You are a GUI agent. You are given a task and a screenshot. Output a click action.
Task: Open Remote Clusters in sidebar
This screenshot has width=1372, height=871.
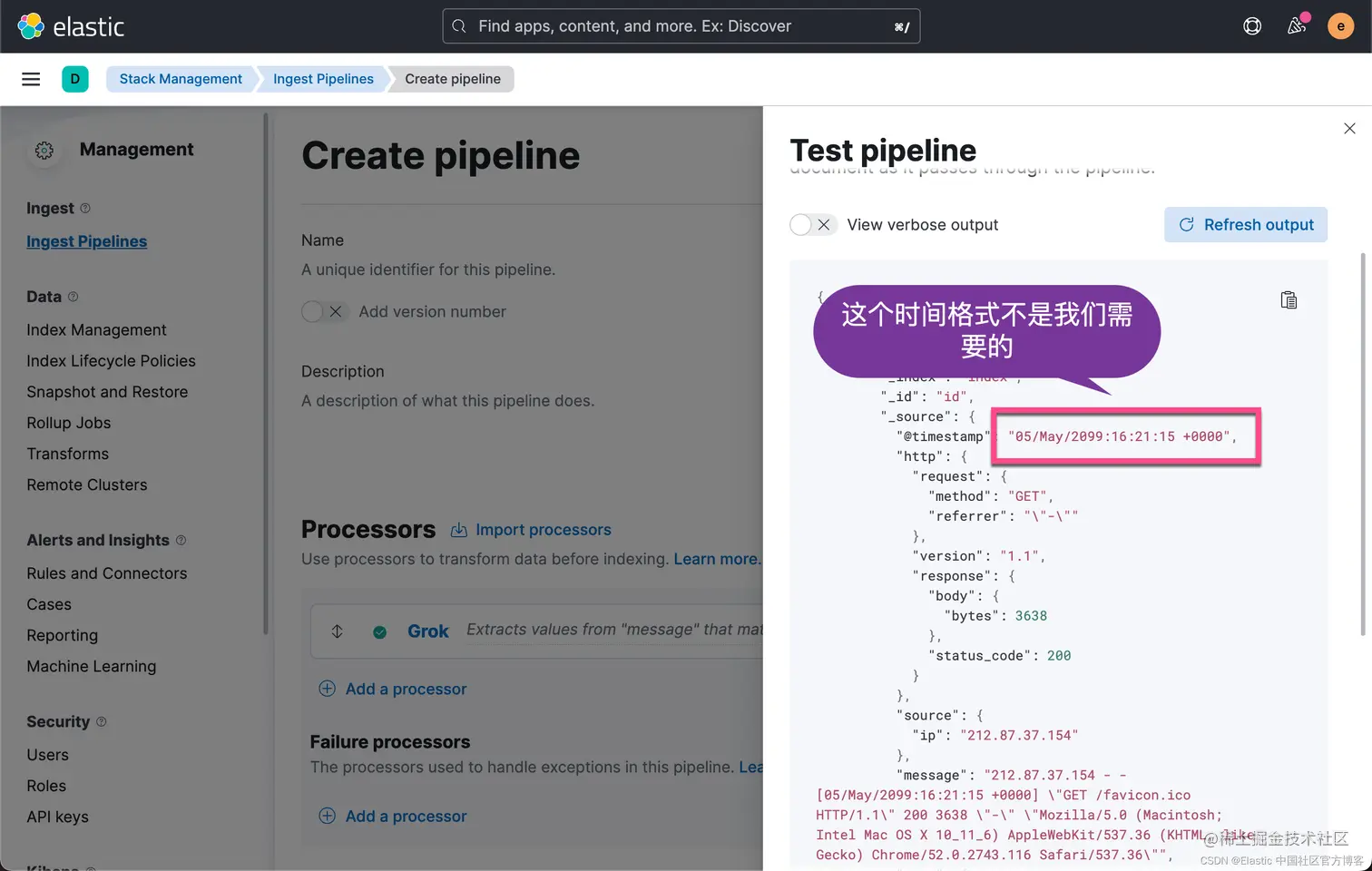pos(86,484)
